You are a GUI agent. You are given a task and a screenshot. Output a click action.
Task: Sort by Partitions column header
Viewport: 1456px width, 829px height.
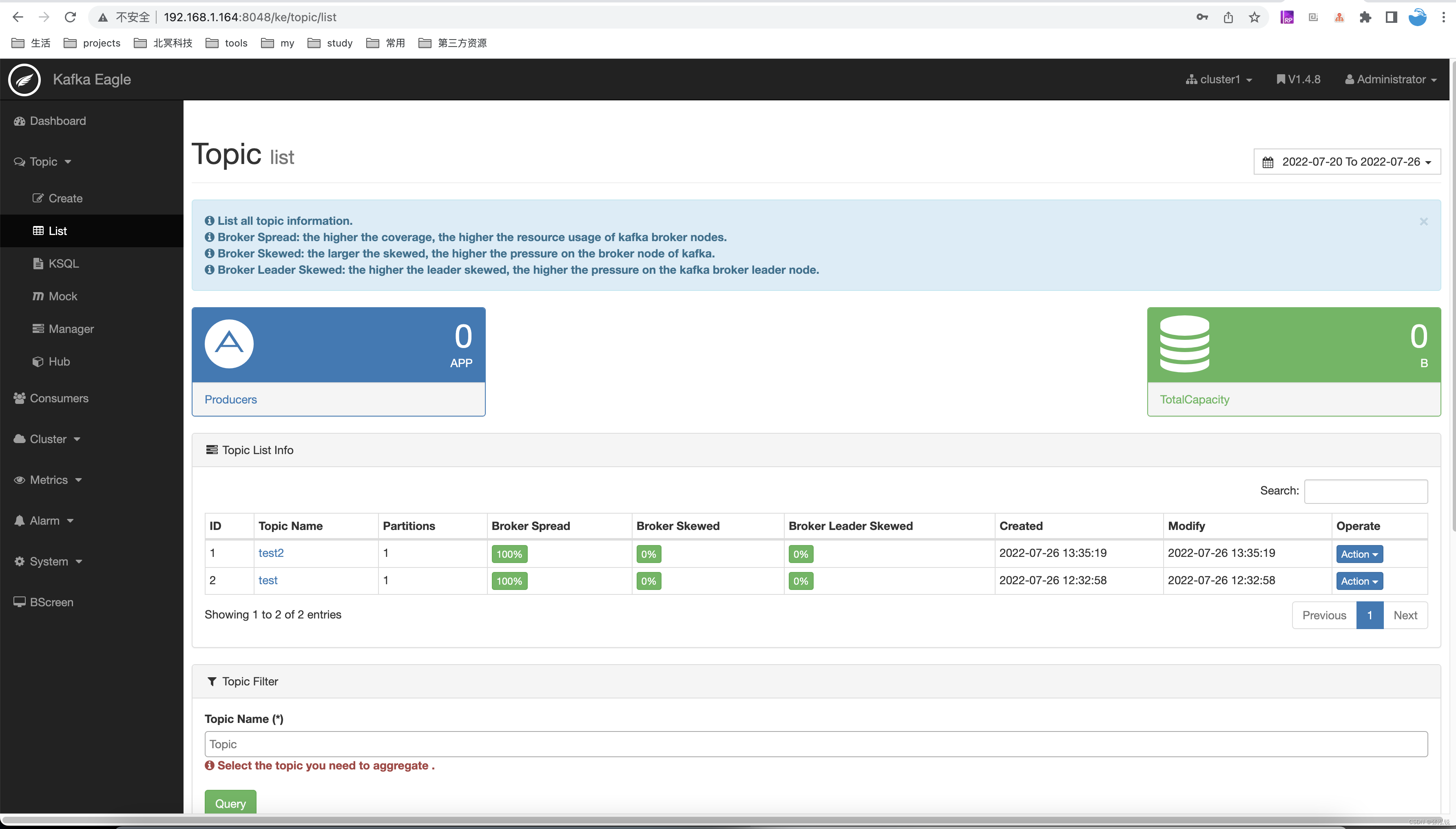pos(433,526)
